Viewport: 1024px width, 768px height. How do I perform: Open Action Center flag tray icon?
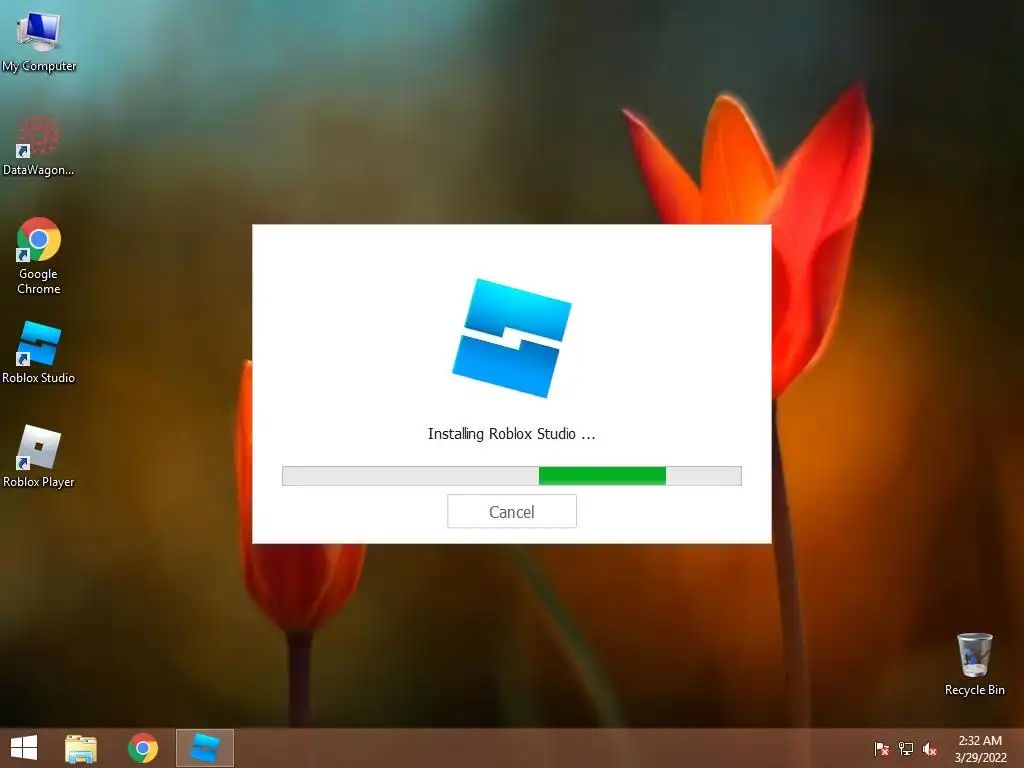pos(882,749)
